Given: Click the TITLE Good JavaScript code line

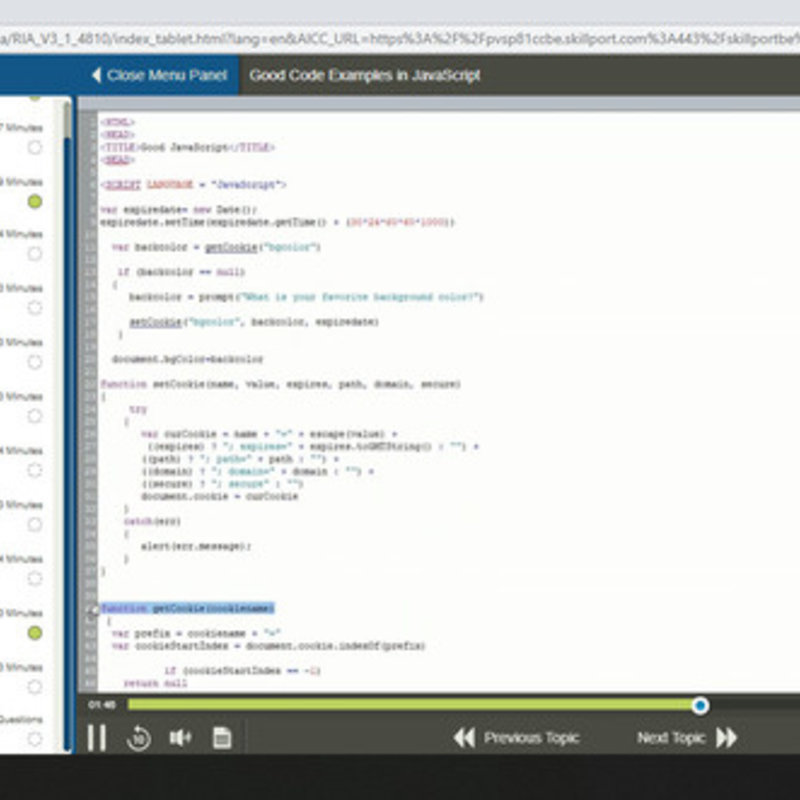Looking at the screenshot, I should coord(187,147).
